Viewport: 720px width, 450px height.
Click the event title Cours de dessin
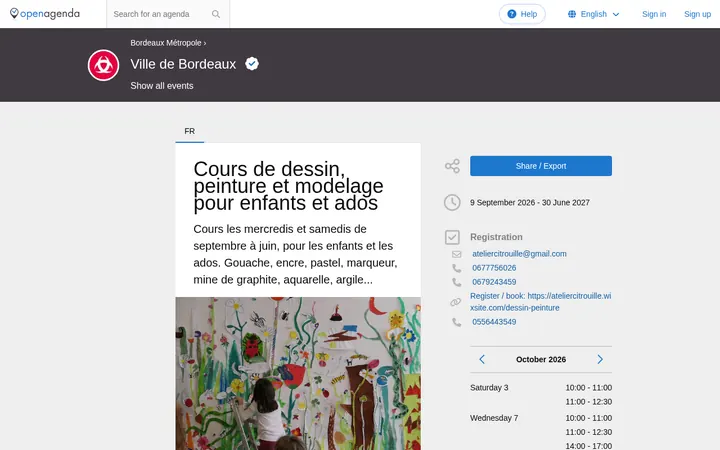click(288, 186)
